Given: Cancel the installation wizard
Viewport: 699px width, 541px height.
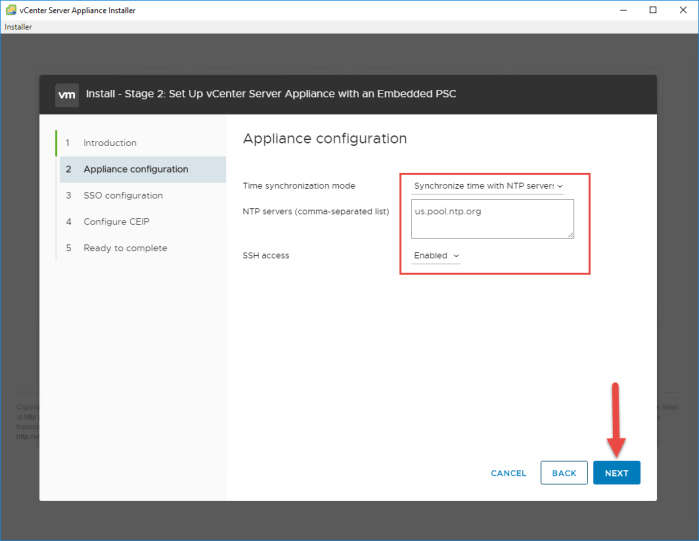Looking at the screenshot, I should pos(508,473).
